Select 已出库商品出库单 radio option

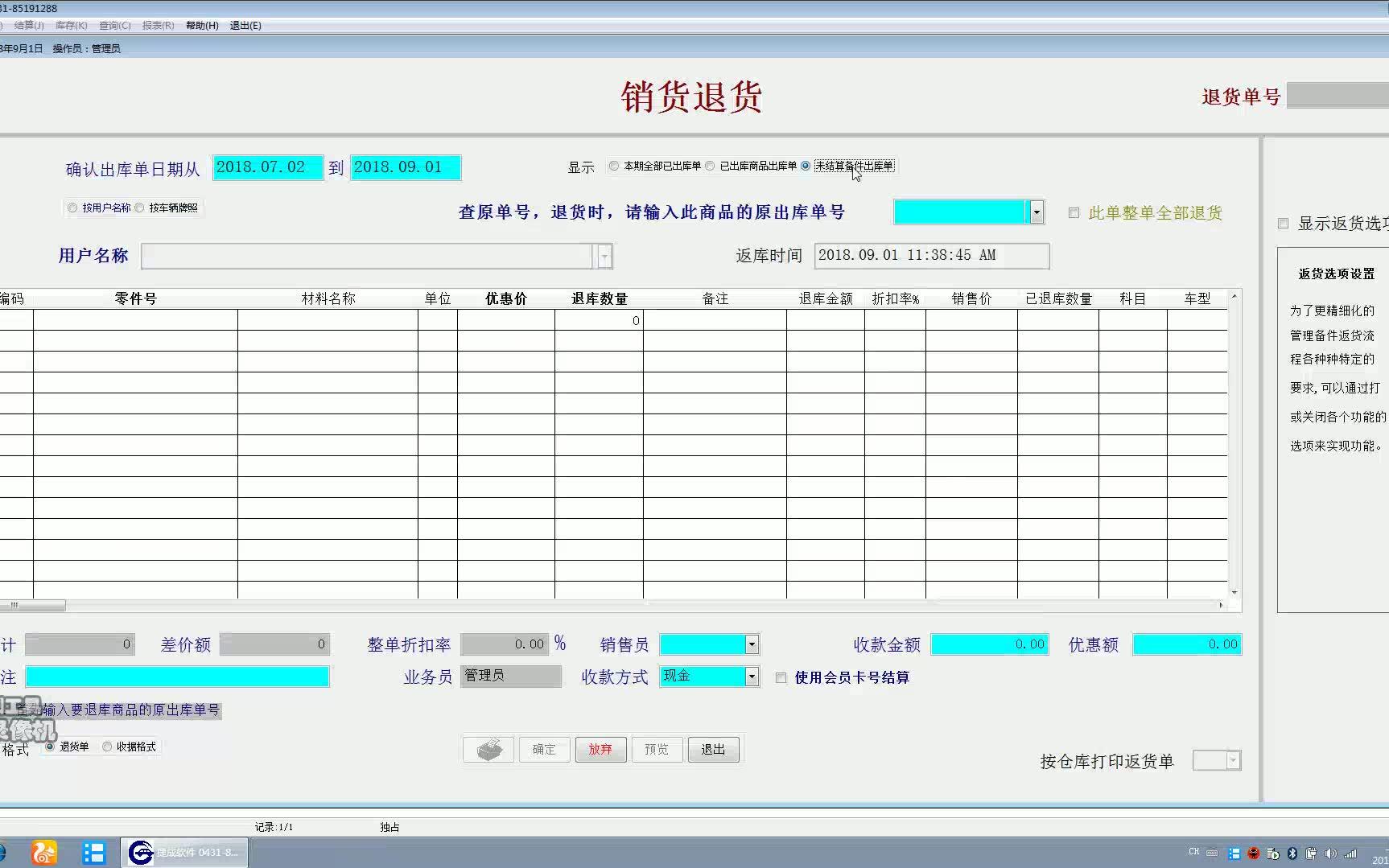[x=710, y=166]
